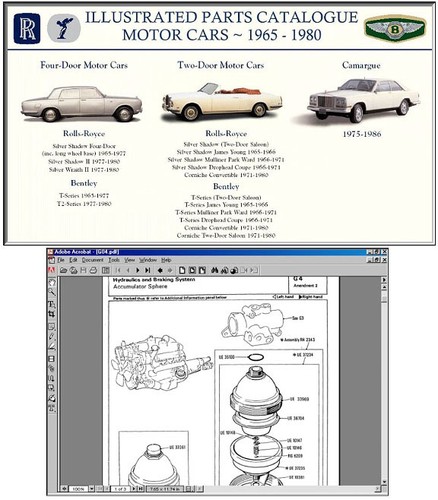Click the Print toolbar icon
This screenshot has width=438, height=500.
click(94, 270)
